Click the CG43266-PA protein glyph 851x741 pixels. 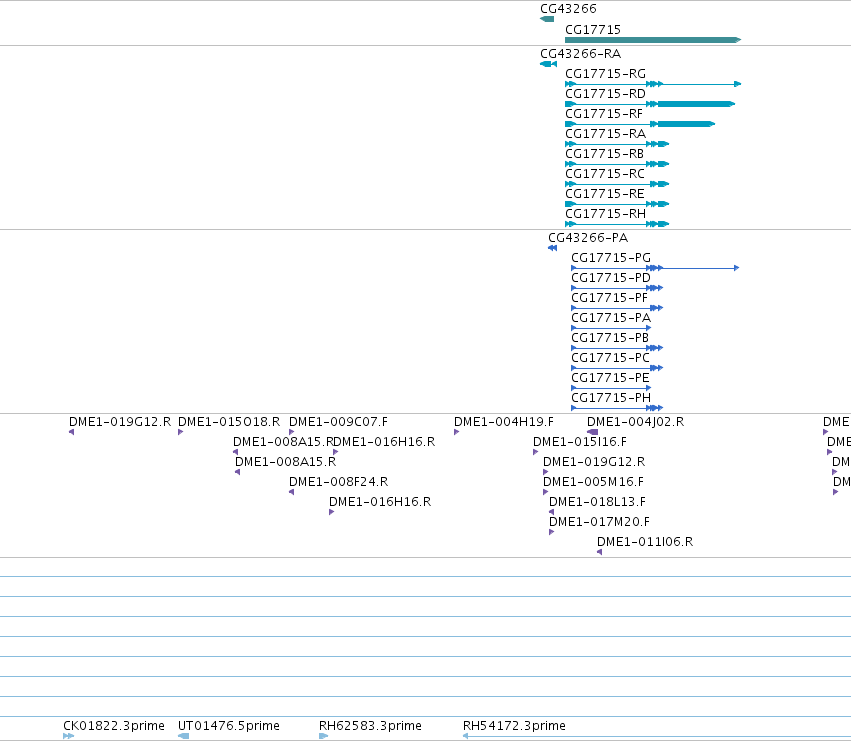(552, 248)
